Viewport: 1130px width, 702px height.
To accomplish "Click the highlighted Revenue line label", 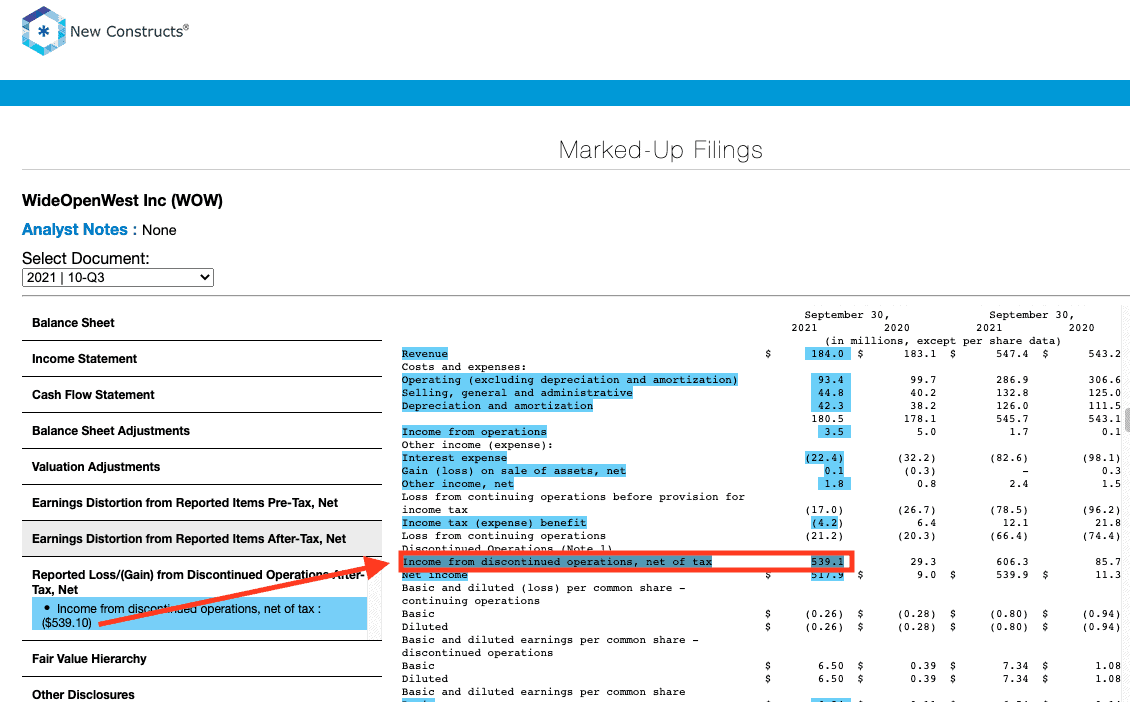I will [424, 354].
